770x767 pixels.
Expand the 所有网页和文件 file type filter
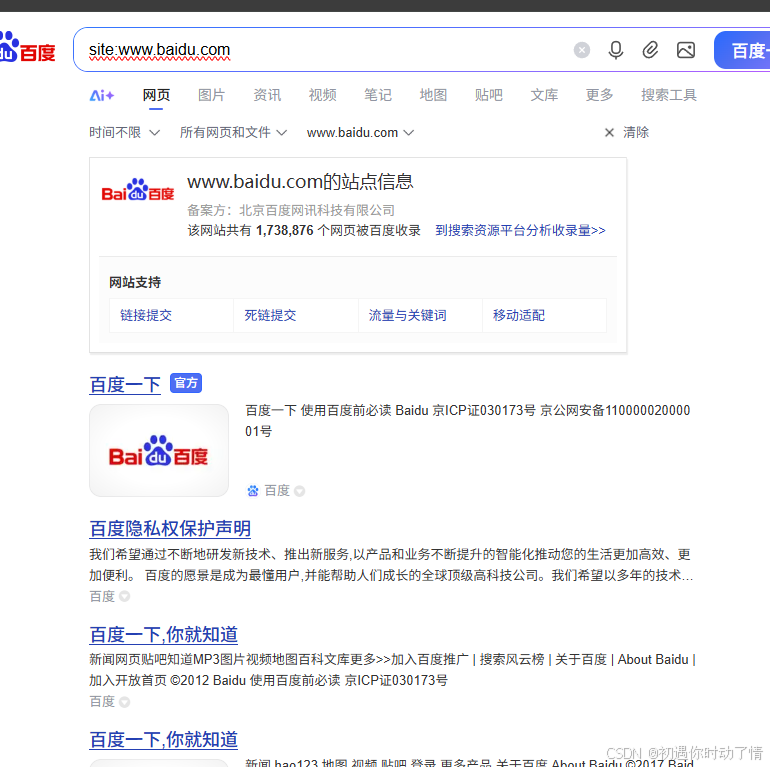pos(233,133)
